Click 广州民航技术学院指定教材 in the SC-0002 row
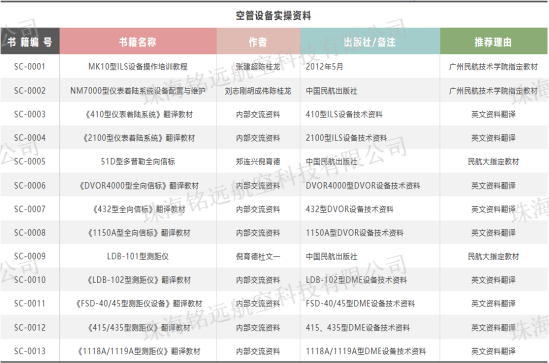549x363 pixels. (x=493, y=91)
